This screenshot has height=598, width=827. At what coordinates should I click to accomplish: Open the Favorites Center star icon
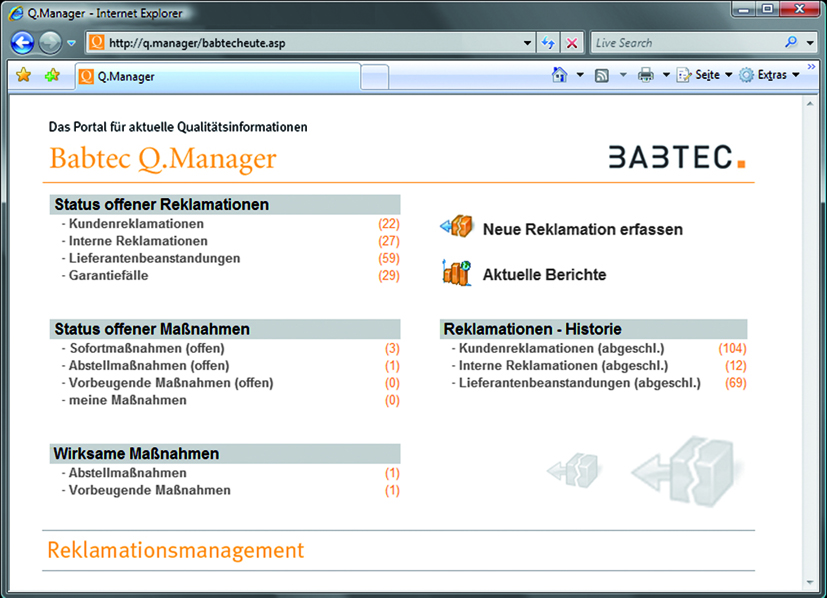click(22, 73)
